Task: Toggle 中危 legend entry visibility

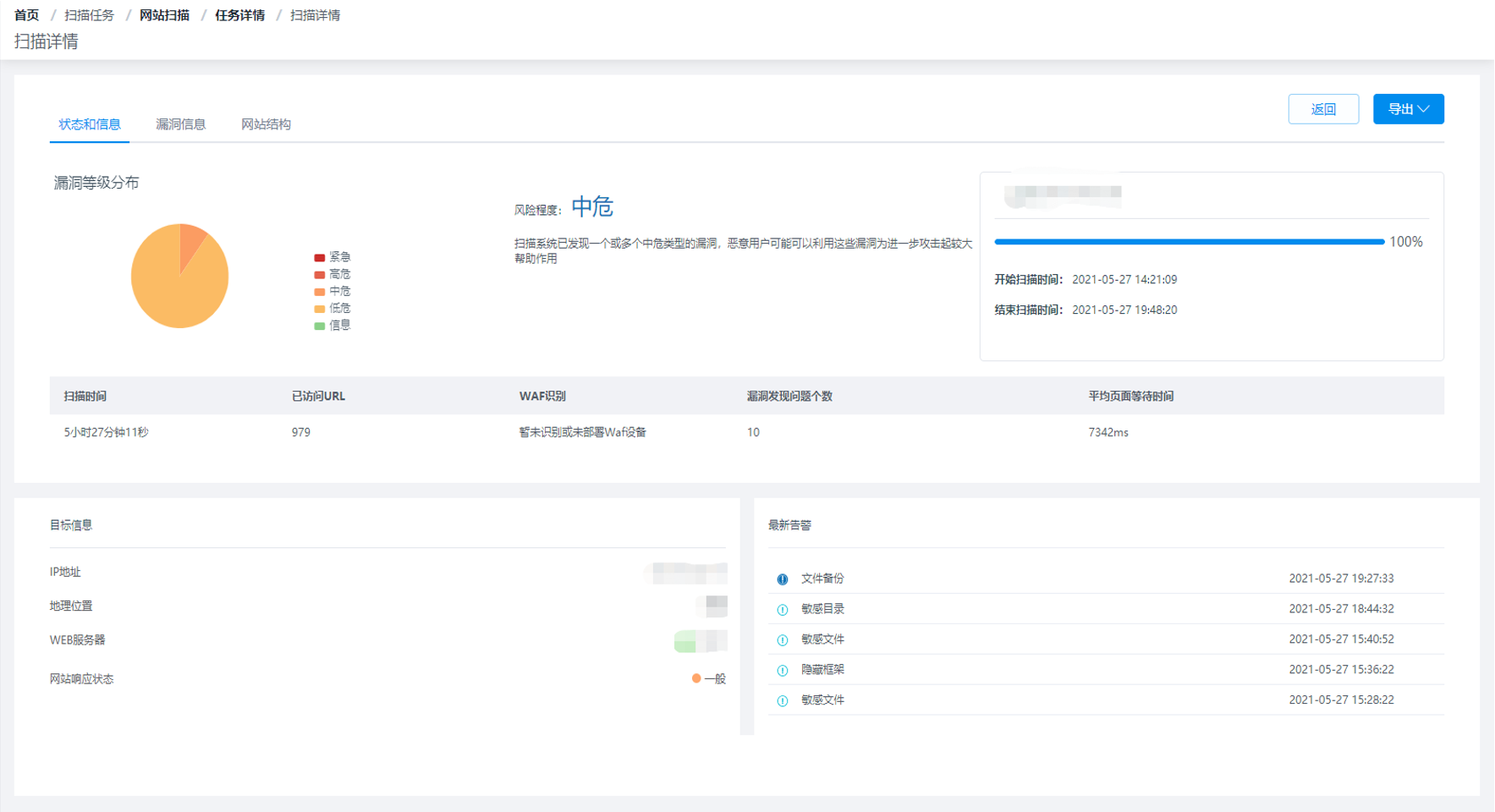Action: click(332, 291)
